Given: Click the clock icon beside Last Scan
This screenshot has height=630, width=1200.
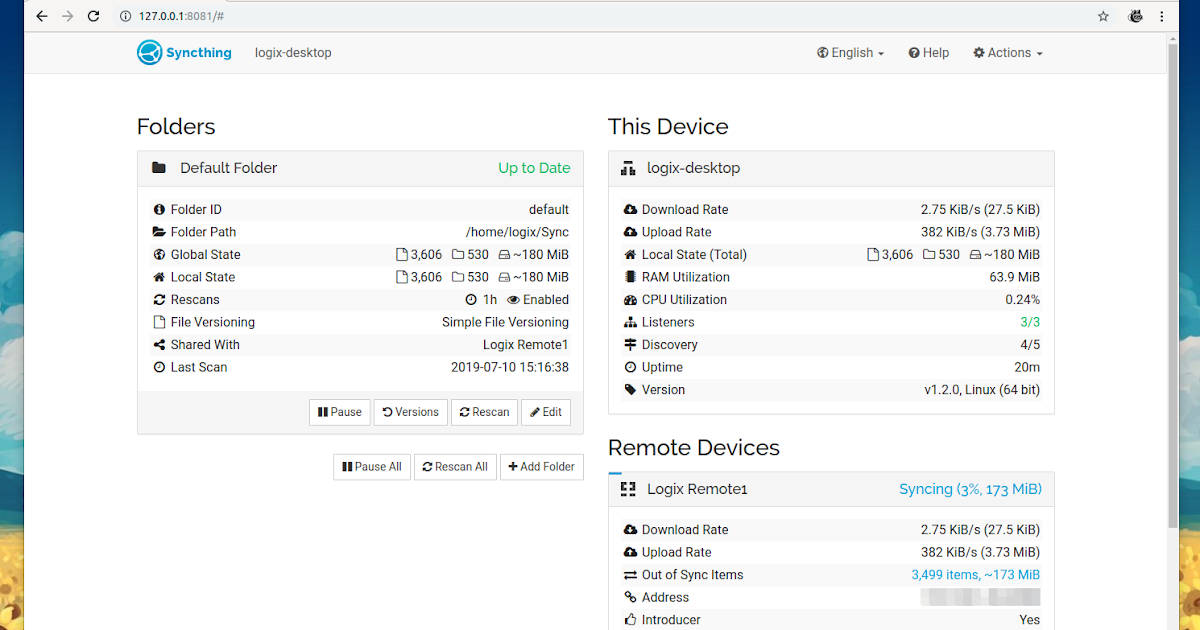Looking at the screenshot, I should click(159, 367).
